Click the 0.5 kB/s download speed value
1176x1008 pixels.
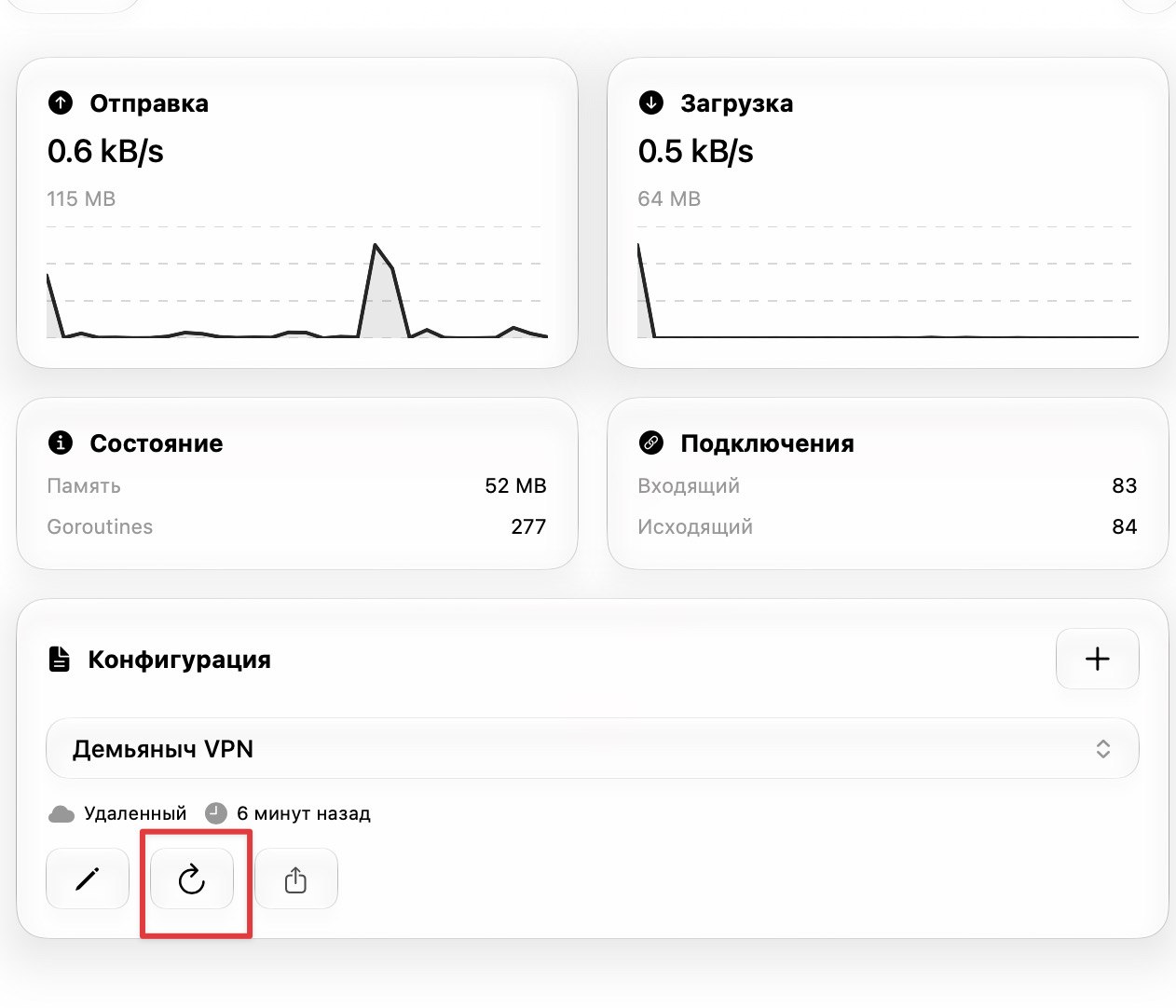[x=696, y=151]
